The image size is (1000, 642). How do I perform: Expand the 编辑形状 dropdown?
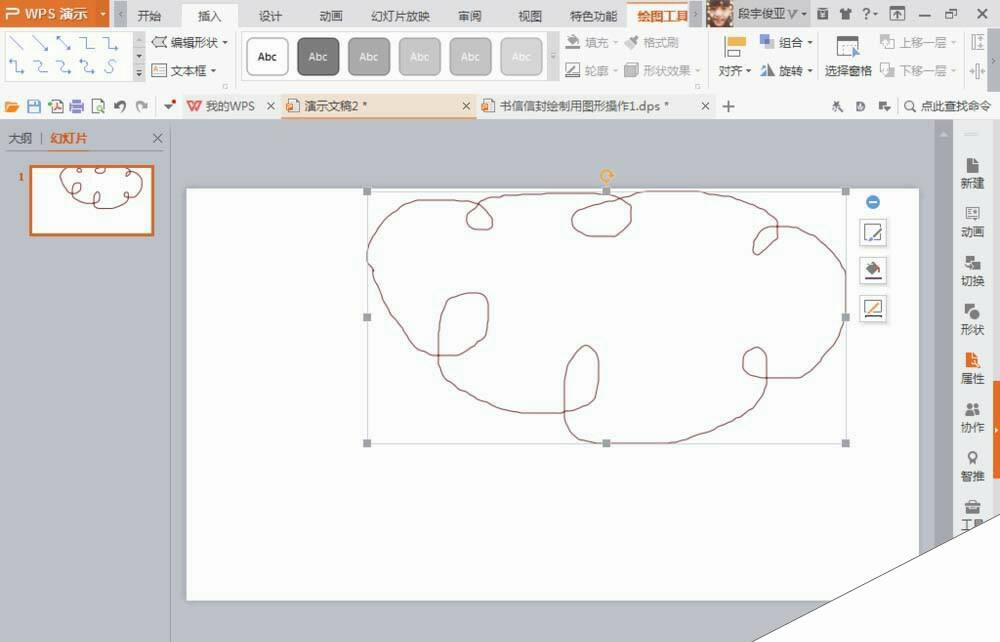[x=225, y=43]
